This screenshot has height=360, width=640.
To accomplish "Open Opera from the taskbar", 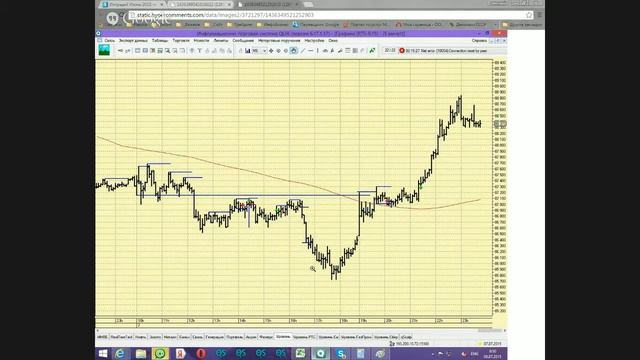I will [200, 353].
